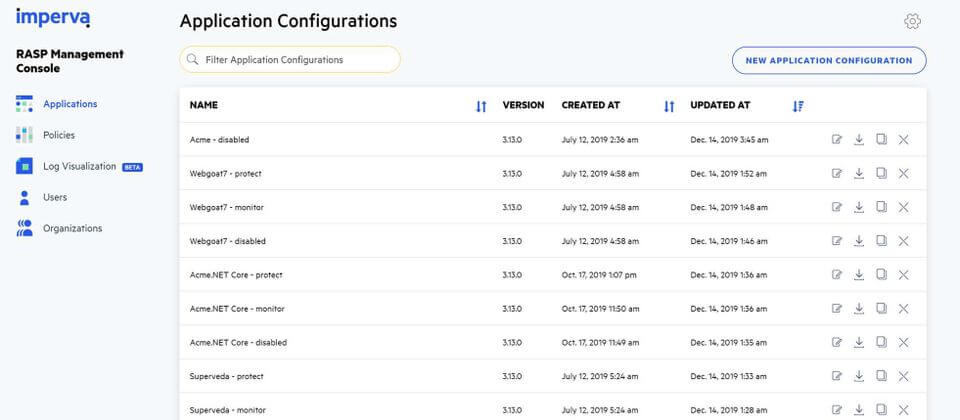This screenshot has height=420, width=960.
Task: Open the Organizations page
Action: click(x=72, y=228)
